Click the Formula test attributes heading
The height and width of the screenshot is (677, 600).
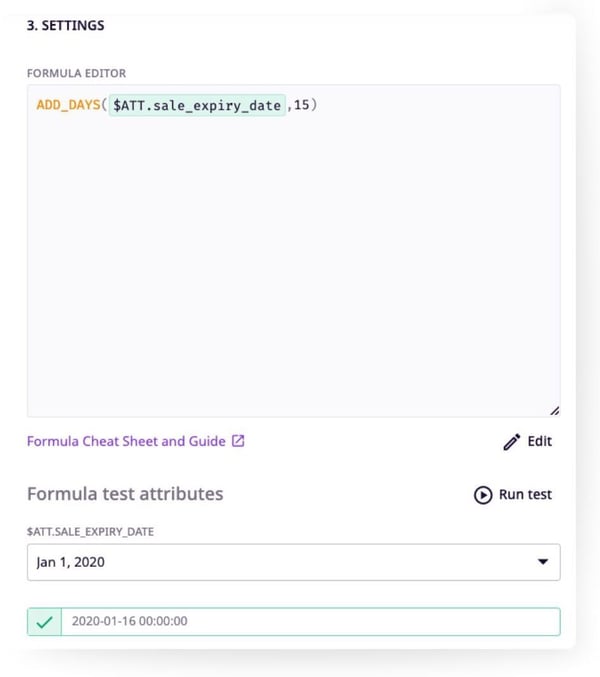125,494
